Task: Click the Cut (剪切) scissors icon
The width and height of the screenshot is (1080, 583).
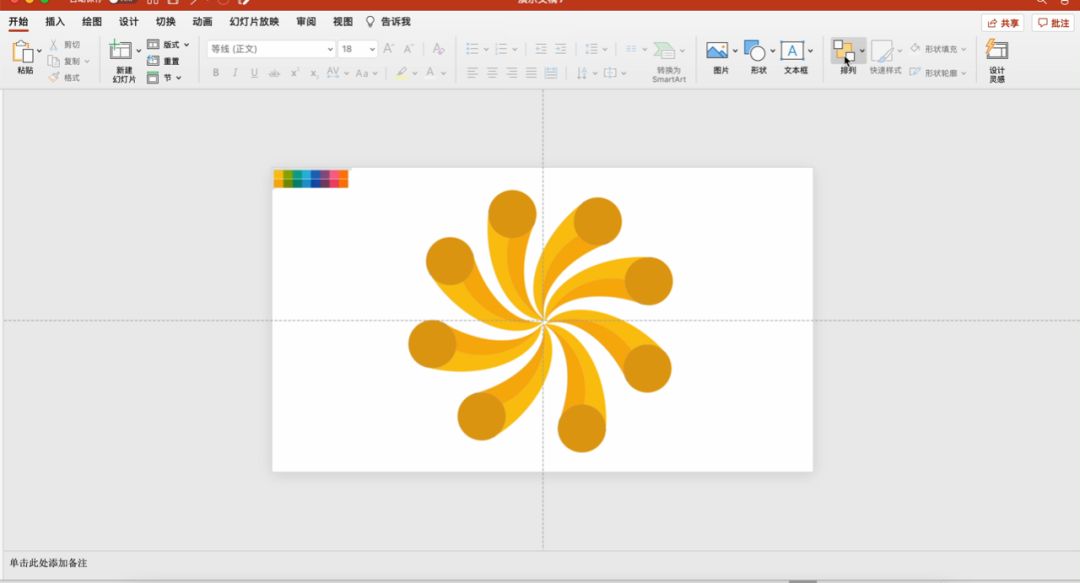Action: 54,45
